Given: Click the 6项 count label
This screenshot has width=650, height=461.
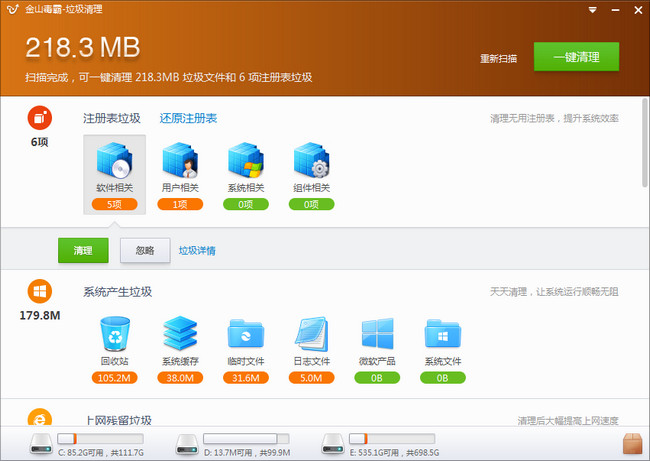Looking at the screenshot, I should point(40,142).
